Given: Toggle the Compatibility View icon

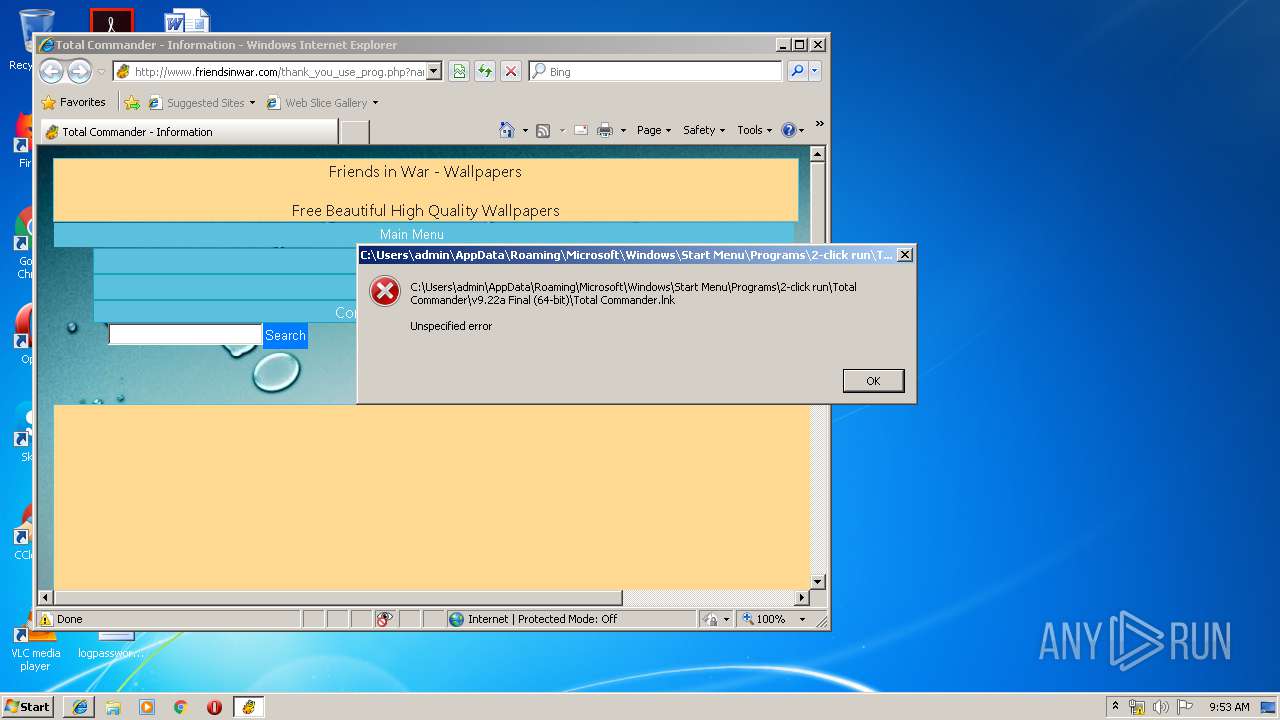Looking at the screenshot, I should point(459,71).
